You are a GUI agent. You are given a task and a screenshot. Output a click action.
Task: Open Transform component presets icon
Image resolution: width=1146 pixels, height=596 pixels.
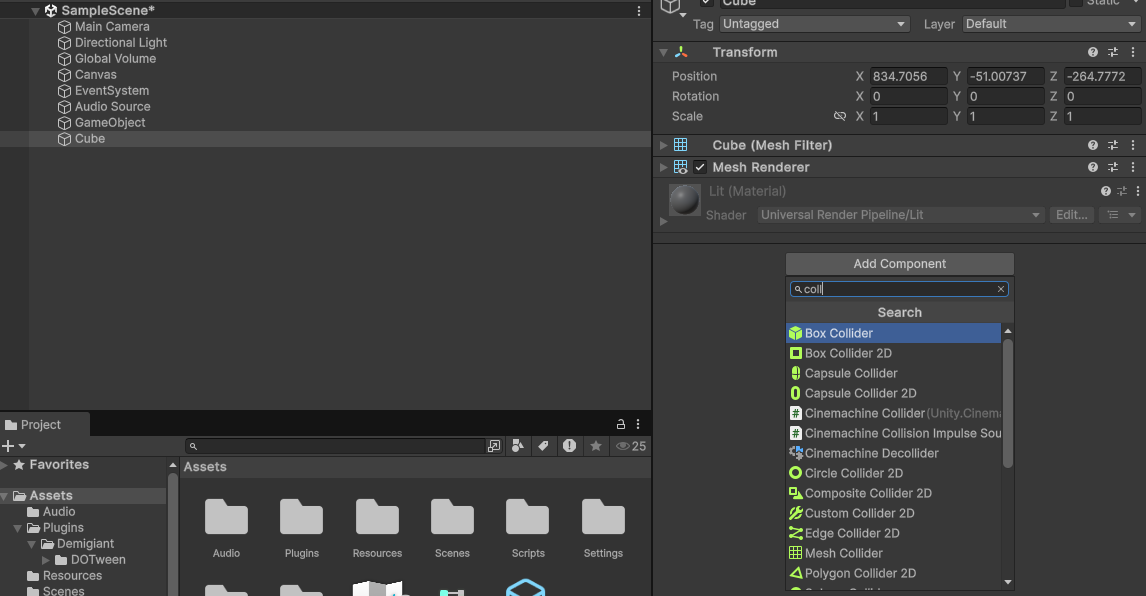point(1113,52)
